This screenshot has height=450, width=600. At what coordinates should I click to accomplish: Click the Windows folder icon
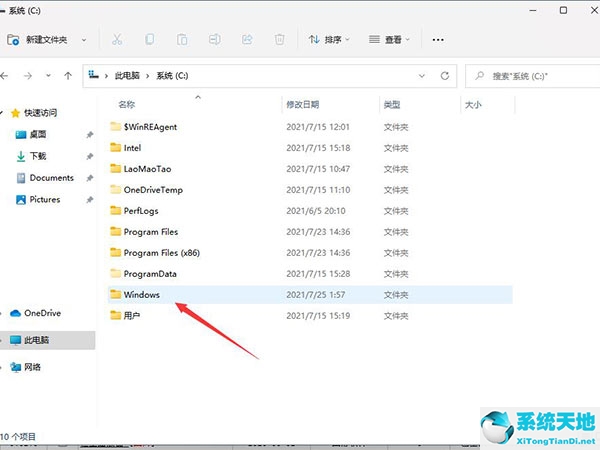[x=116, y=294]
